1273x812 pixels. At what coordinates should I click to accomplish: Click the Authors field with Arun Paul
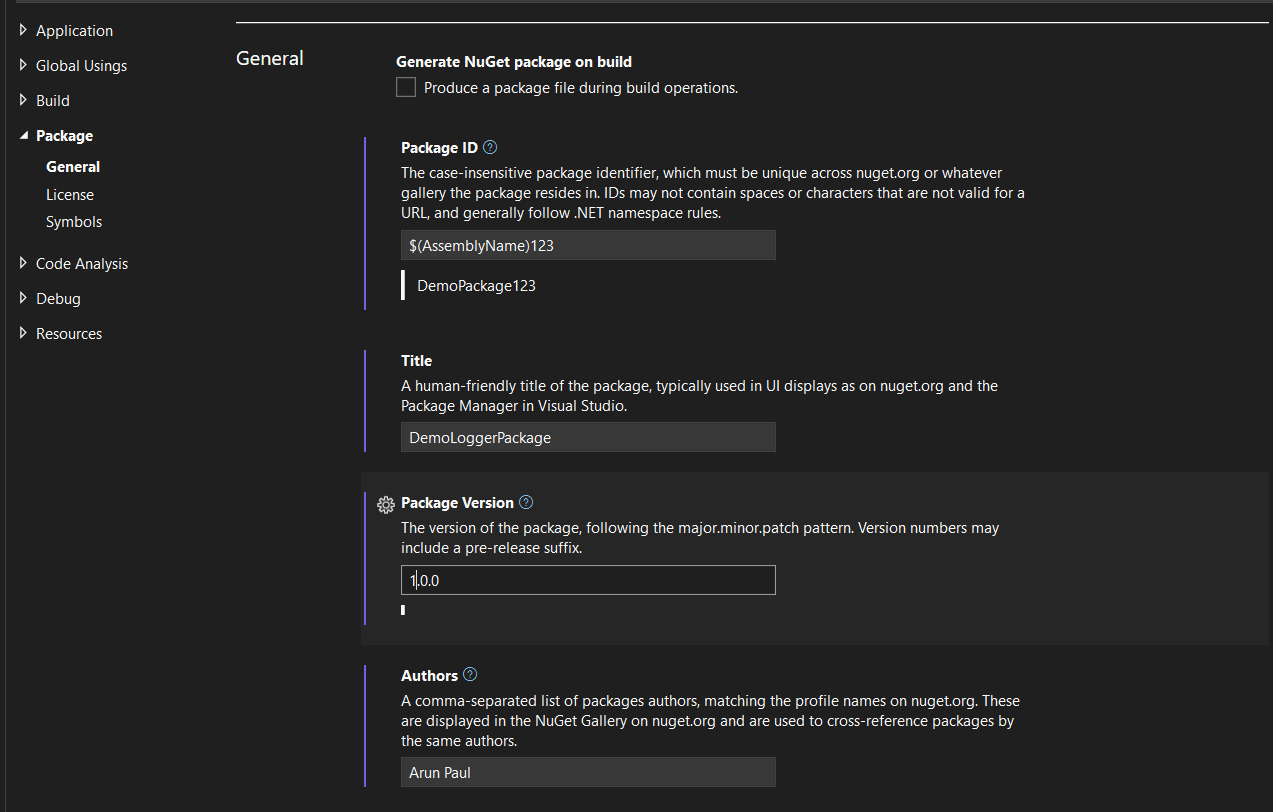pos(588,773)
